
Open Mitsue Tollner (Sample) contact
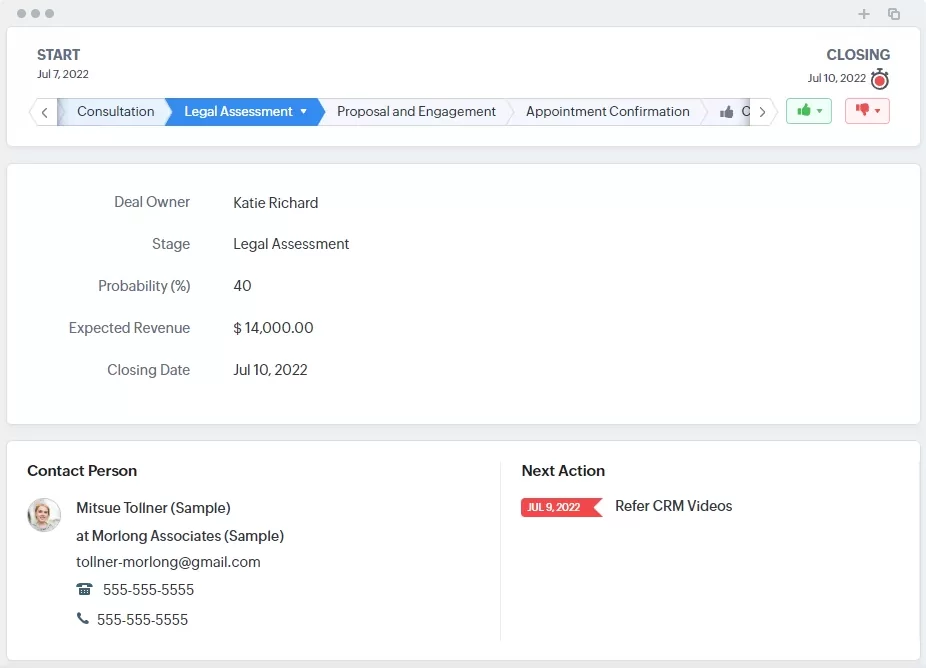point(153,508)
